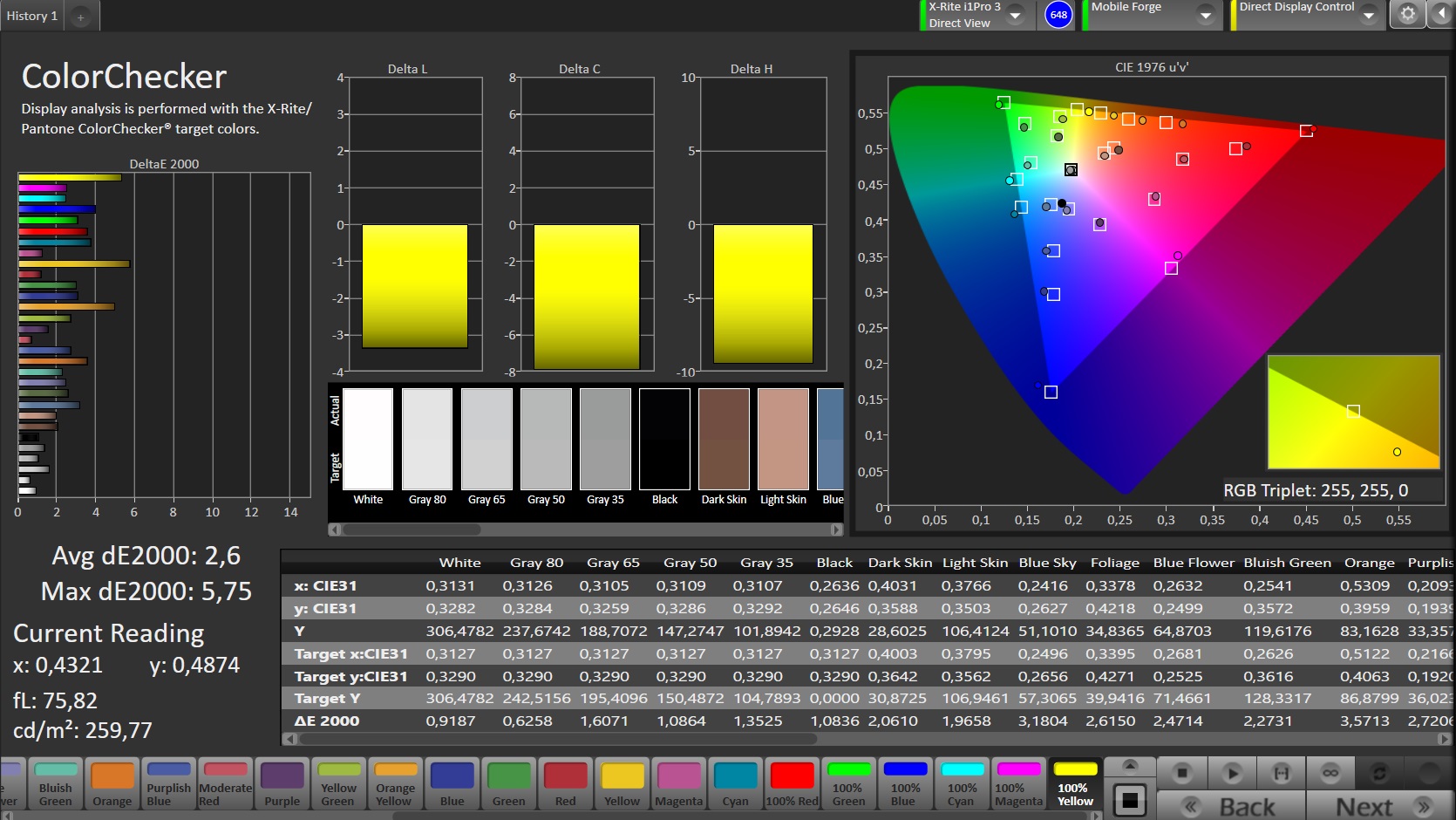
Task: Click the blue 648 indicator circle
Action: tap(1058, 15)
